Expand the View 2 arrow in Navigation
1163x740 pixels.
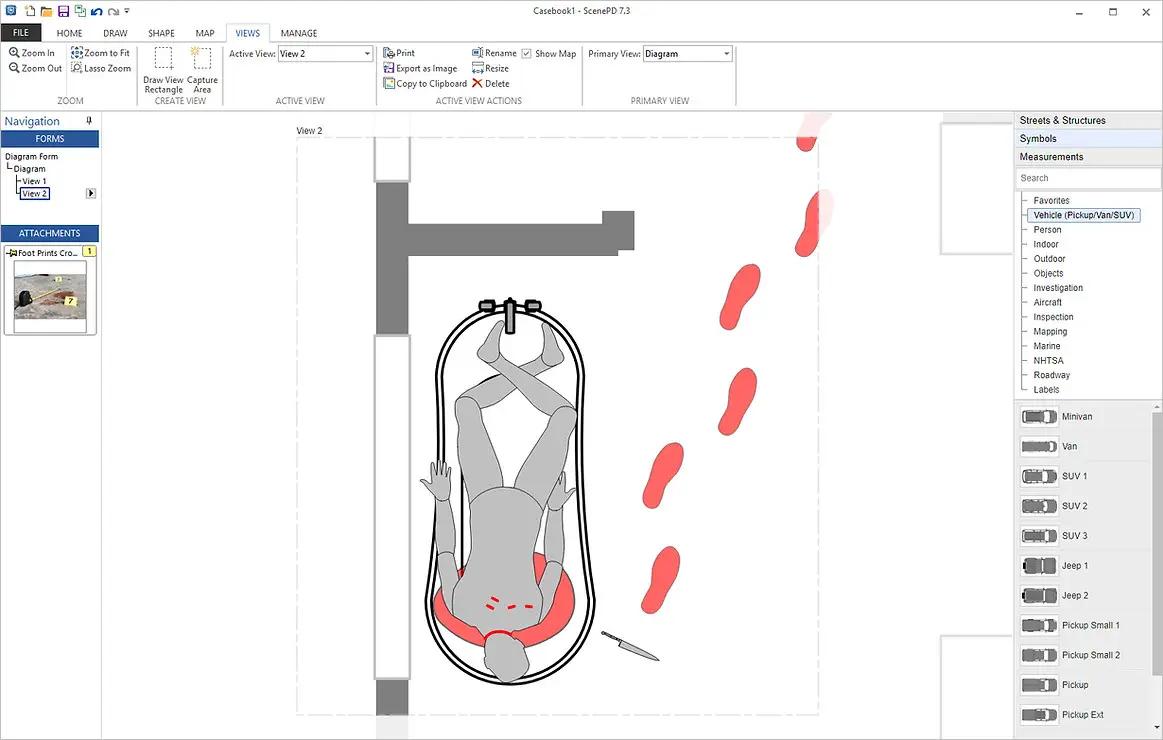click(90, 194)
